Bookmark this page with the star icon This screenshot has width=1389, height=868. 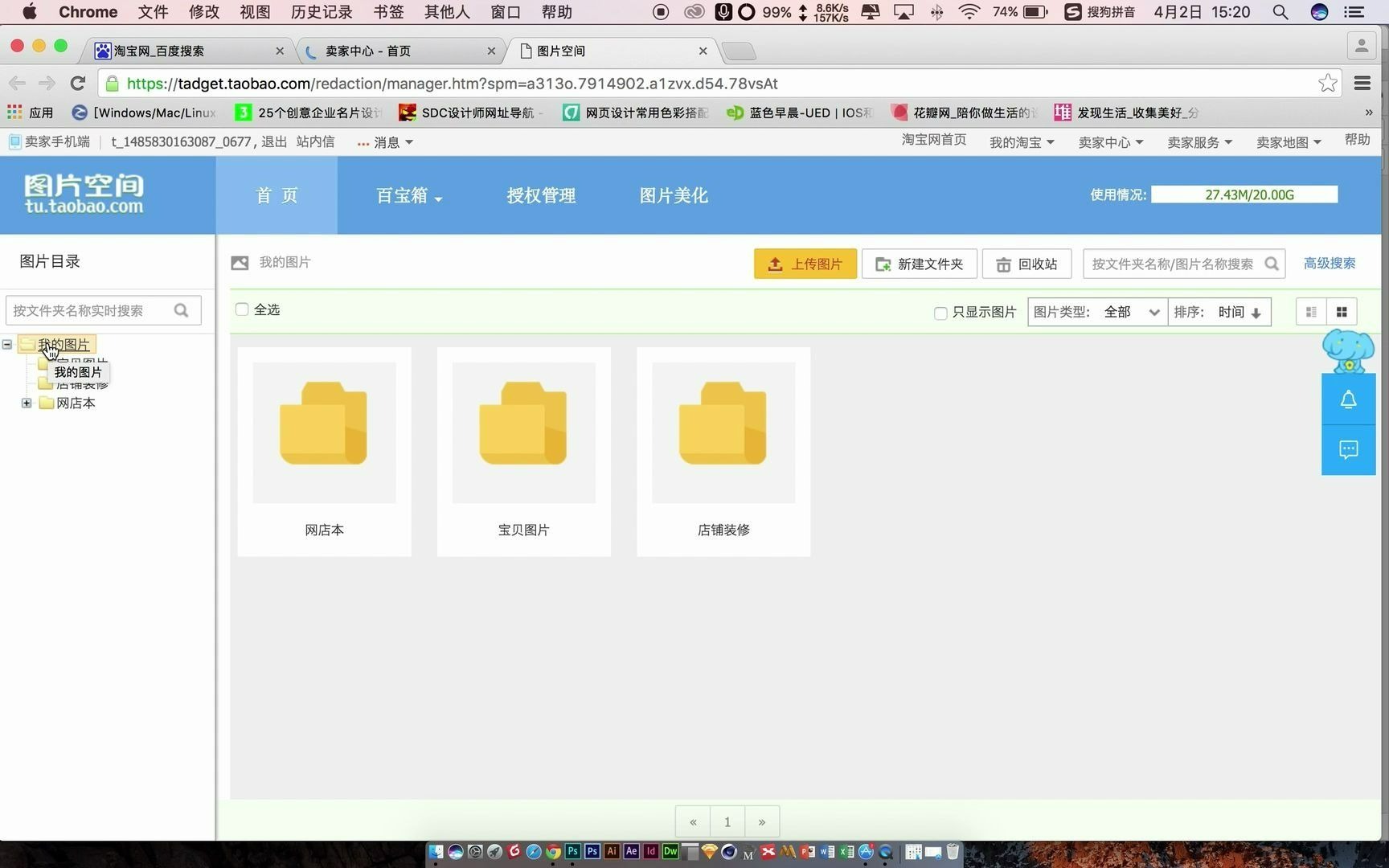tap(1328, 83)
